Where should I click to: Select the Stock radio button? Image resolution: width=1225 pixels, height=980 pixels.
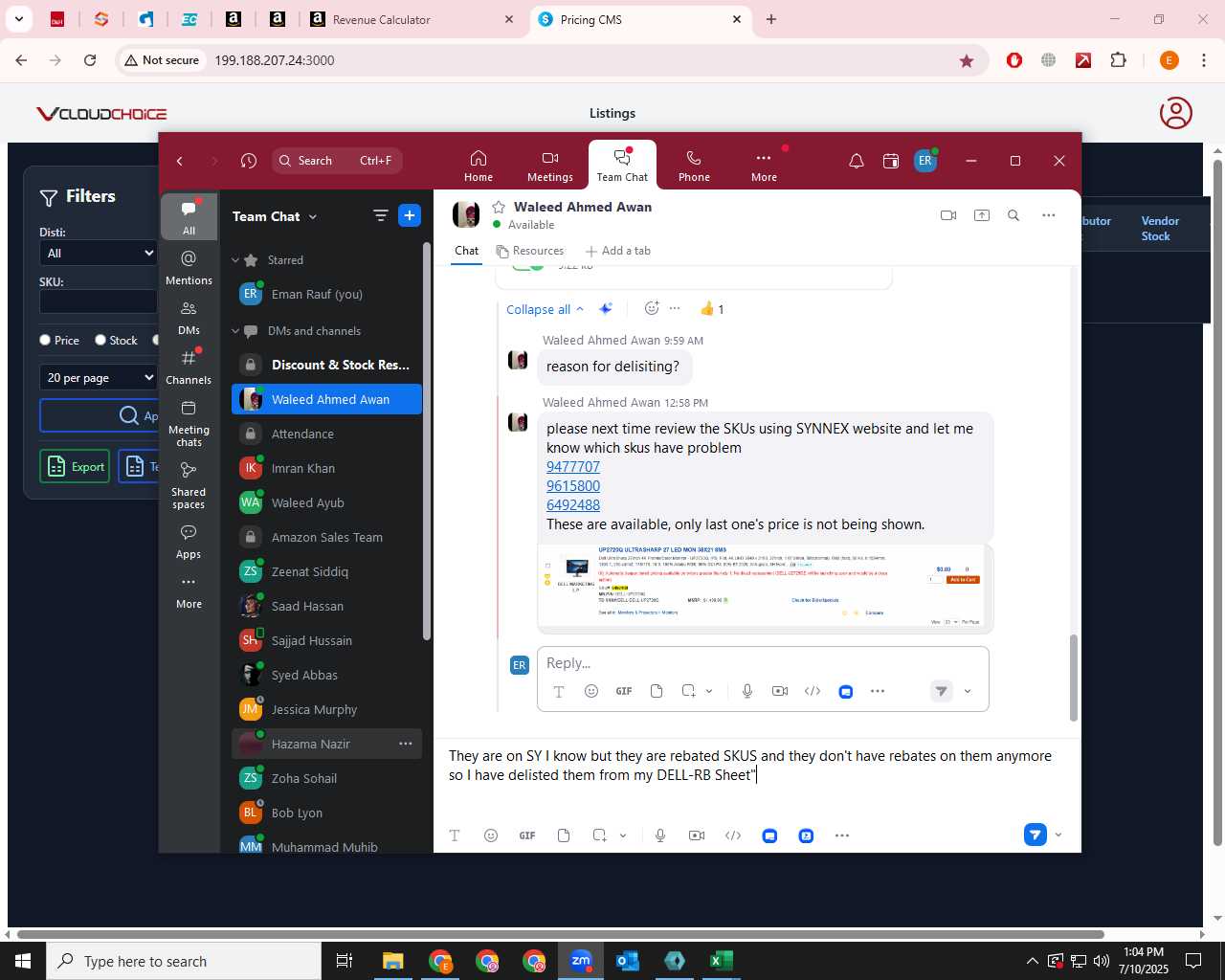pyautogui.click(x=100, y=340)
